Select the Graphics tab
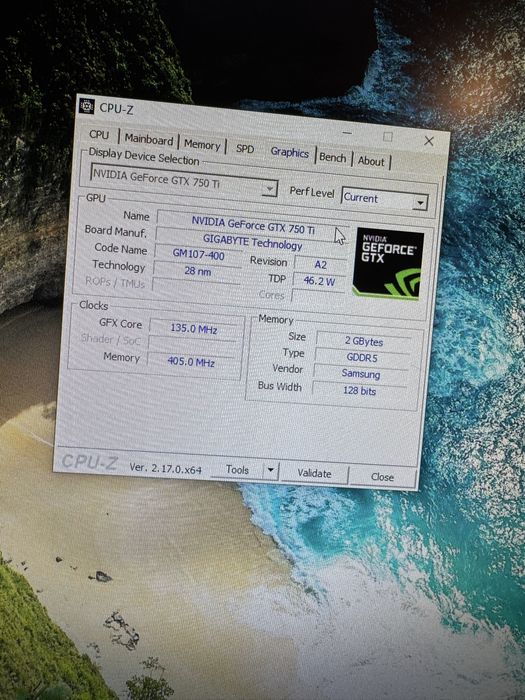The image size is (525, 700). 289,152
